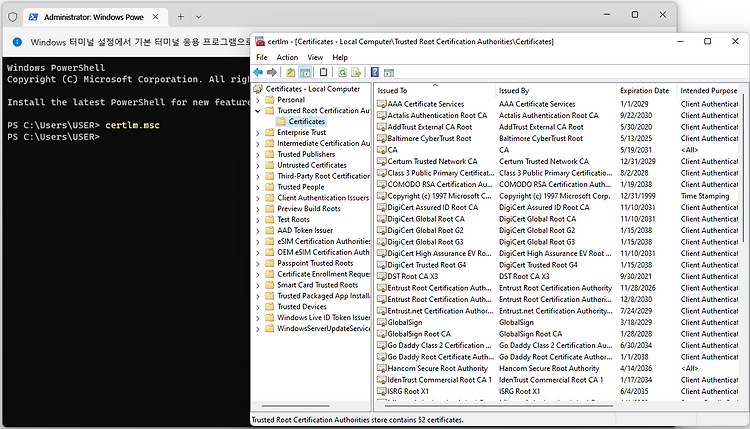Sort by the Intended Purposes column header

(x=708, y=90)
